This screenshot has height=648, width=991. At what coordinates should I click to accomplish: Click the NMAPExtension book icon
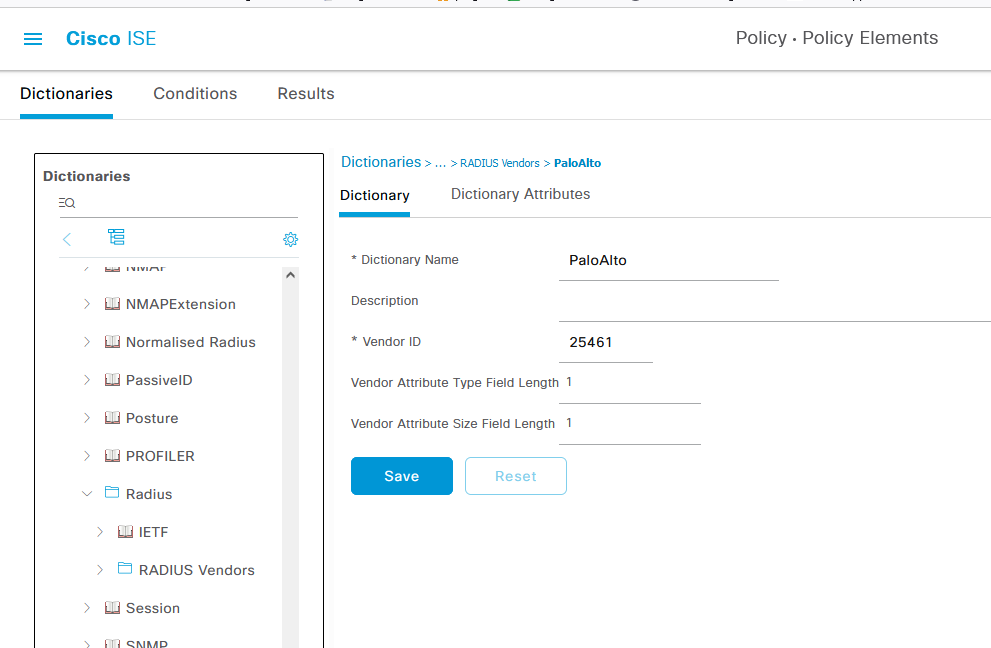(112, 303)
